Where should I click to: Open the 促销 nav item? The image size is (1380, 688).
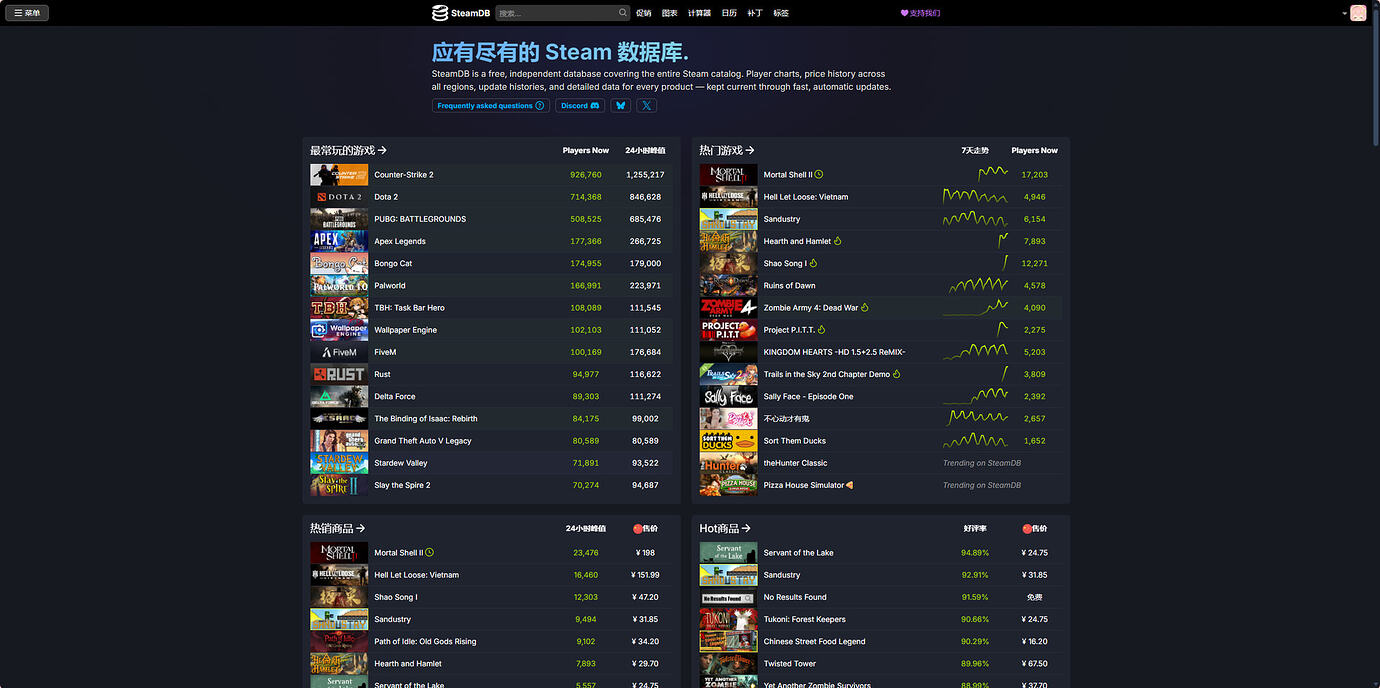point(644,13)
